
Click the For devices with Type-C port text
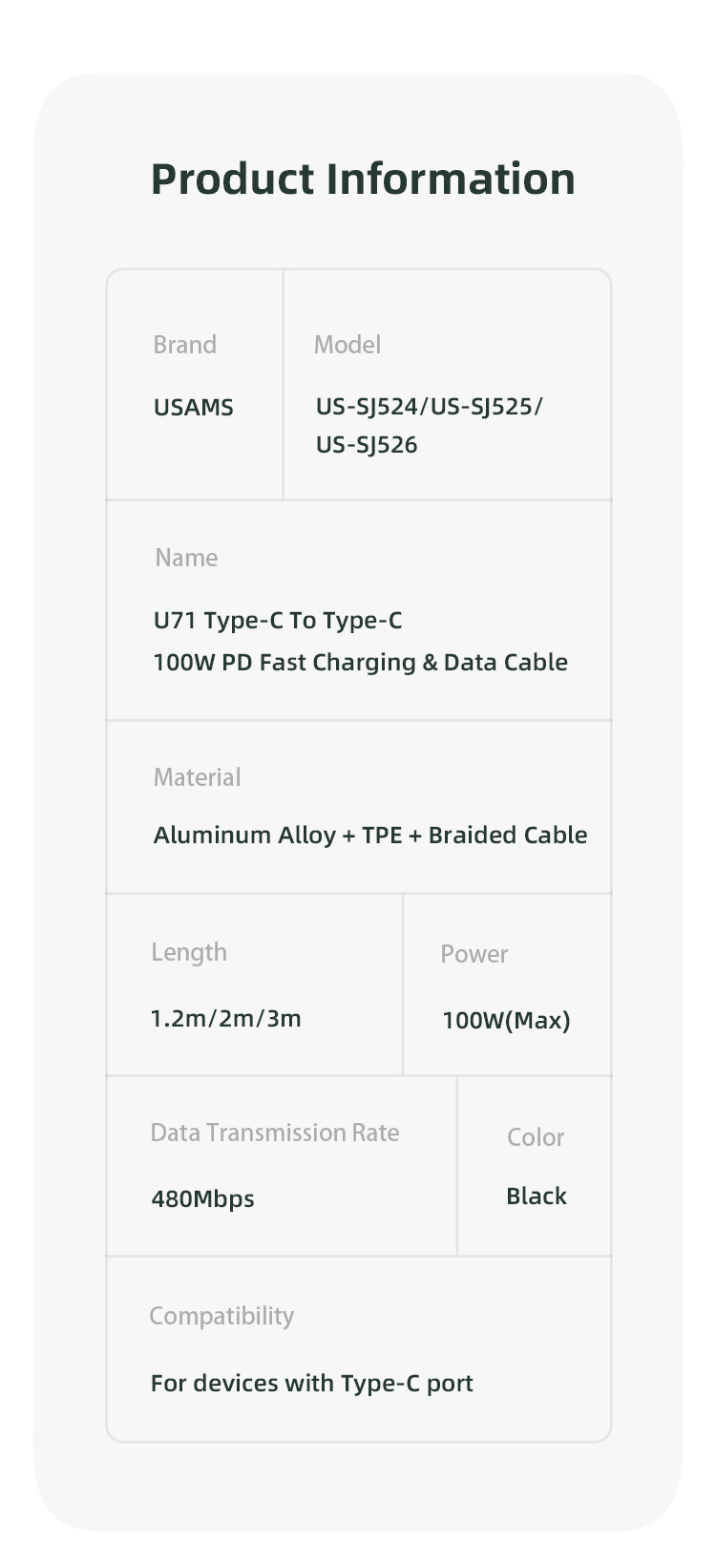[311, 1384]
